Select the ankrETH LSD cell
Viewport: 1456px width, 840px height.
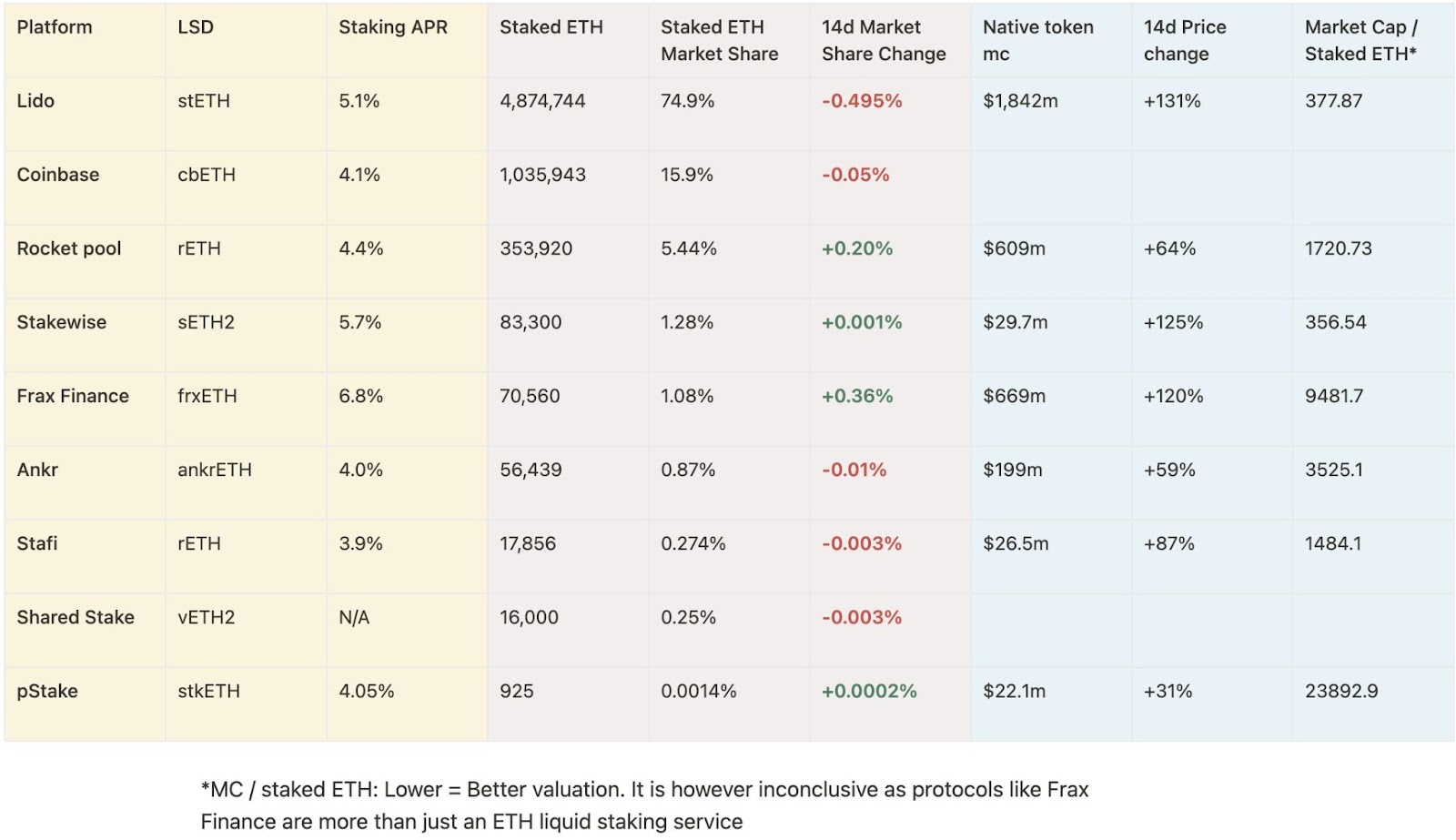pyautogui.click(x=215, y=470)
